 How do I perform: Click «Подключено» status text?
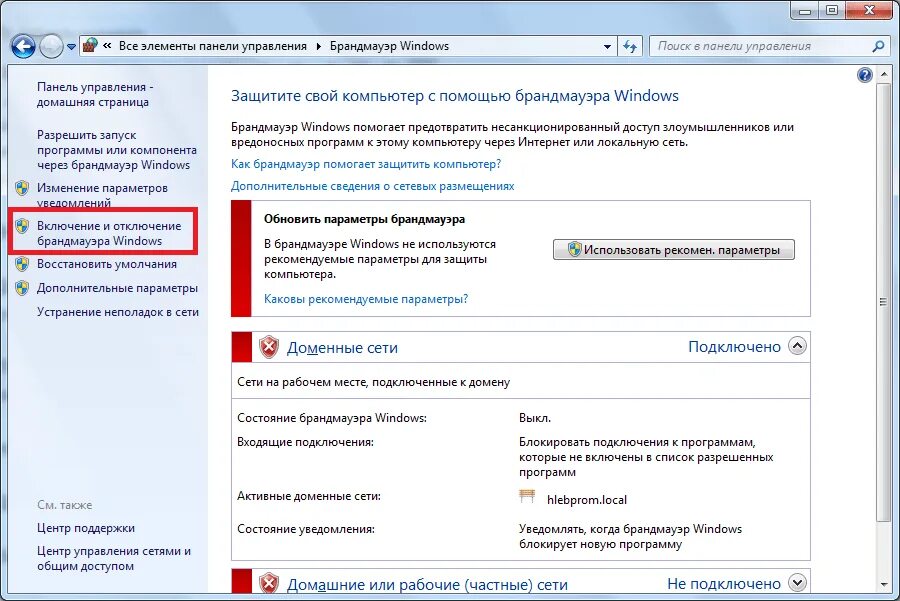(734, 347)
